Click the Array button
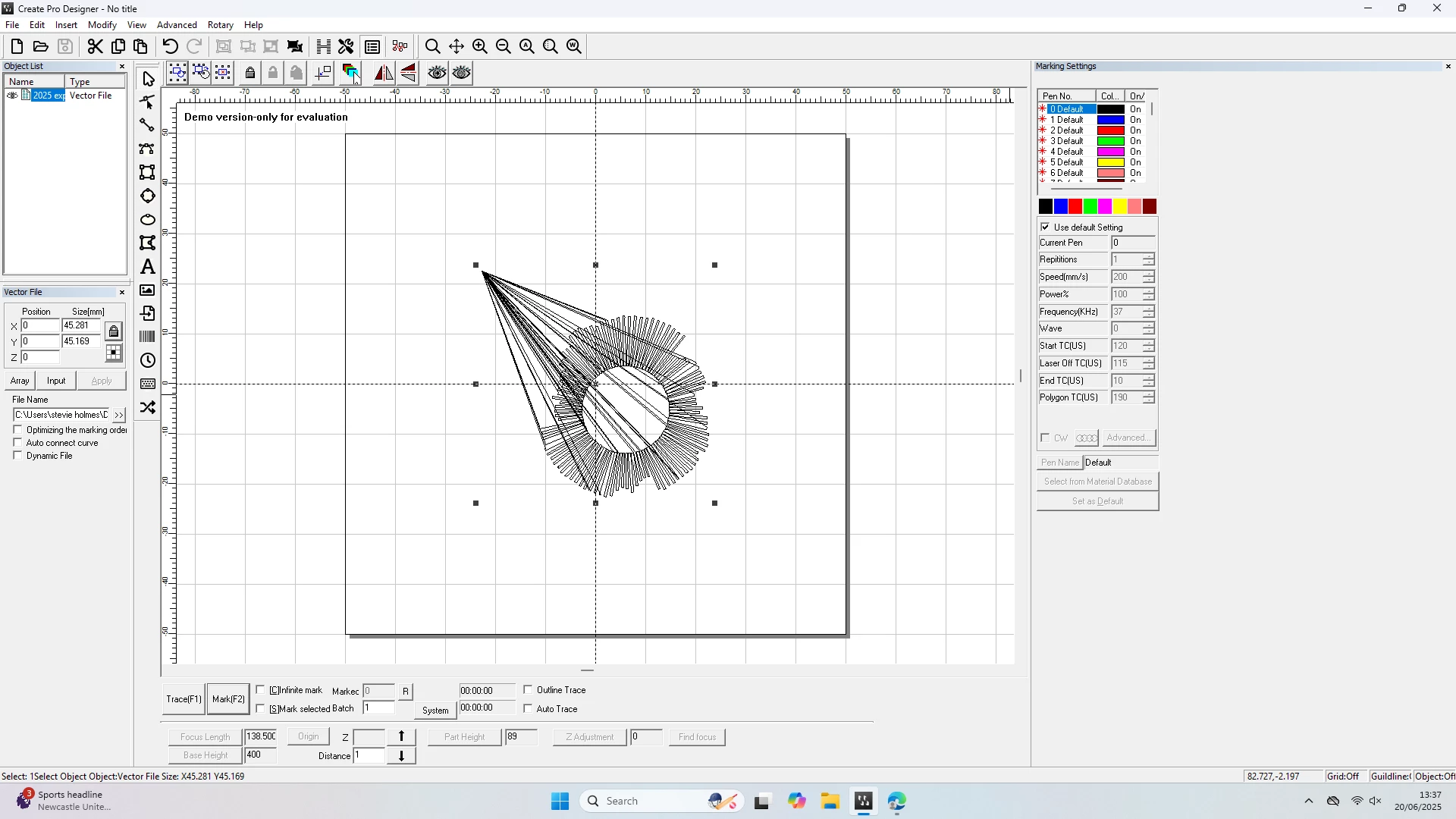The width and height of the screenshot is (1456, 819). [x=20, y=381]
